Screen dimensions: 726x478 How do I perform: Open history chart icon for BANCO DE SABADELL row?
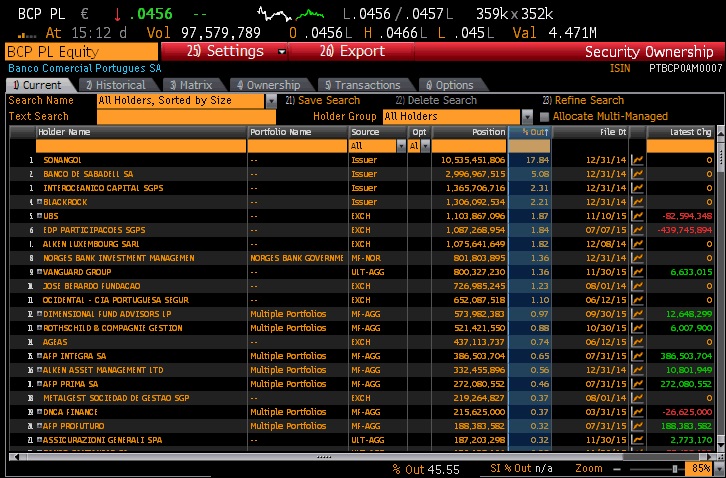[x=638, y=174]
